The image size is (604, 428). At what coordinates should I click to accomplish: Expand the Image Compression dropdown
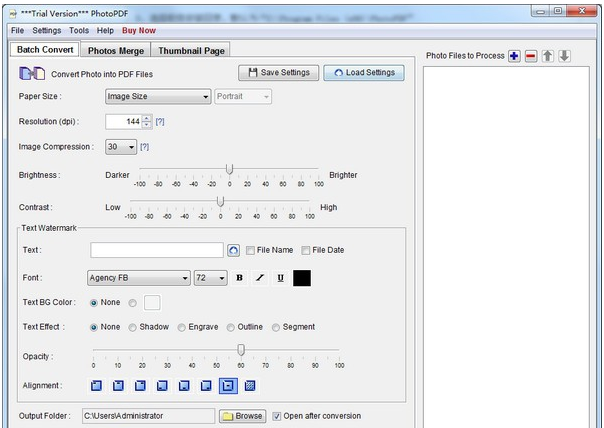coord(119,146)
